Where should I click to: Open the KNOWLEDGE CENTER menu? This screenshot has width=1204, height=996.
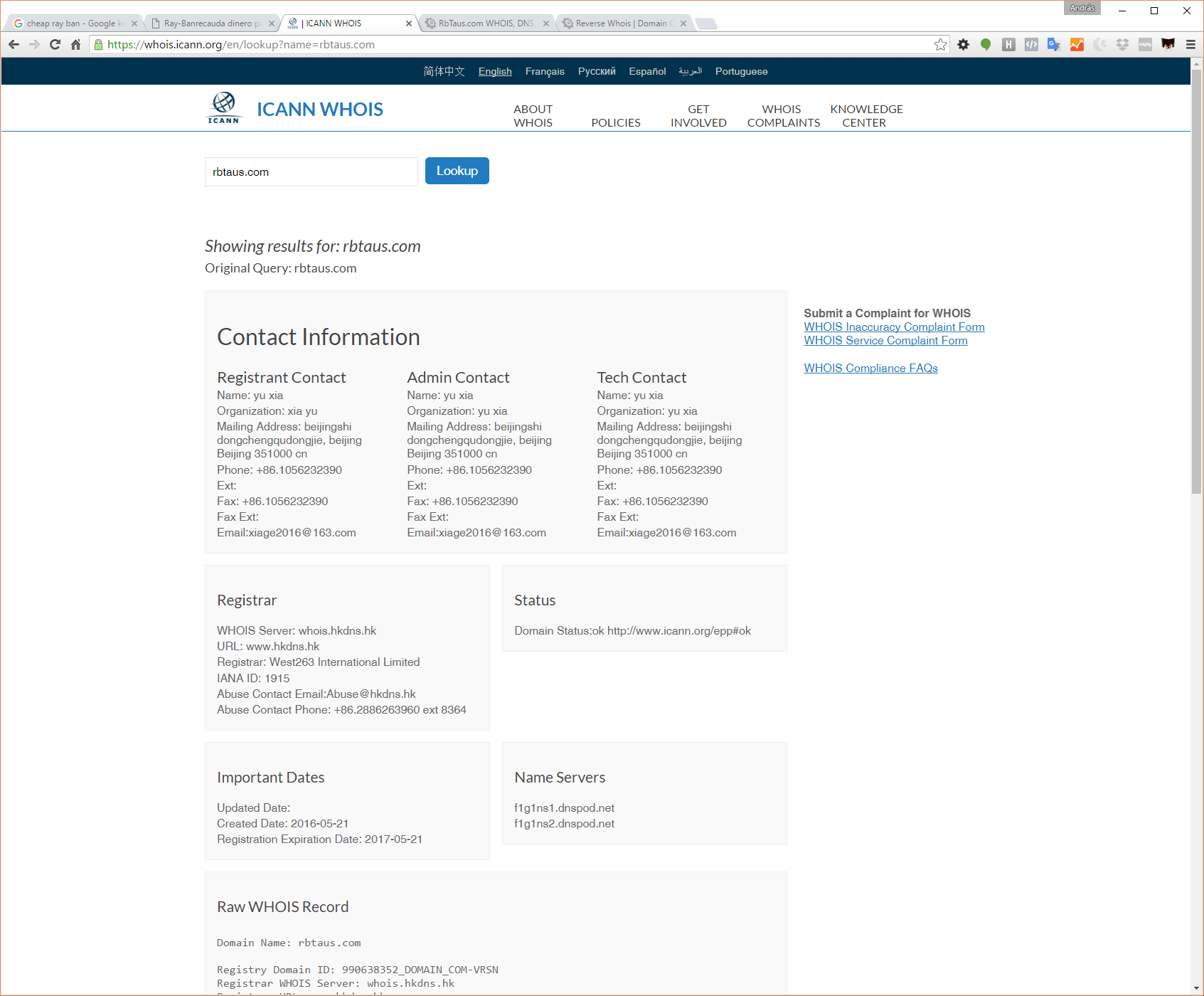pyautogui.click(x=866, y=116)
